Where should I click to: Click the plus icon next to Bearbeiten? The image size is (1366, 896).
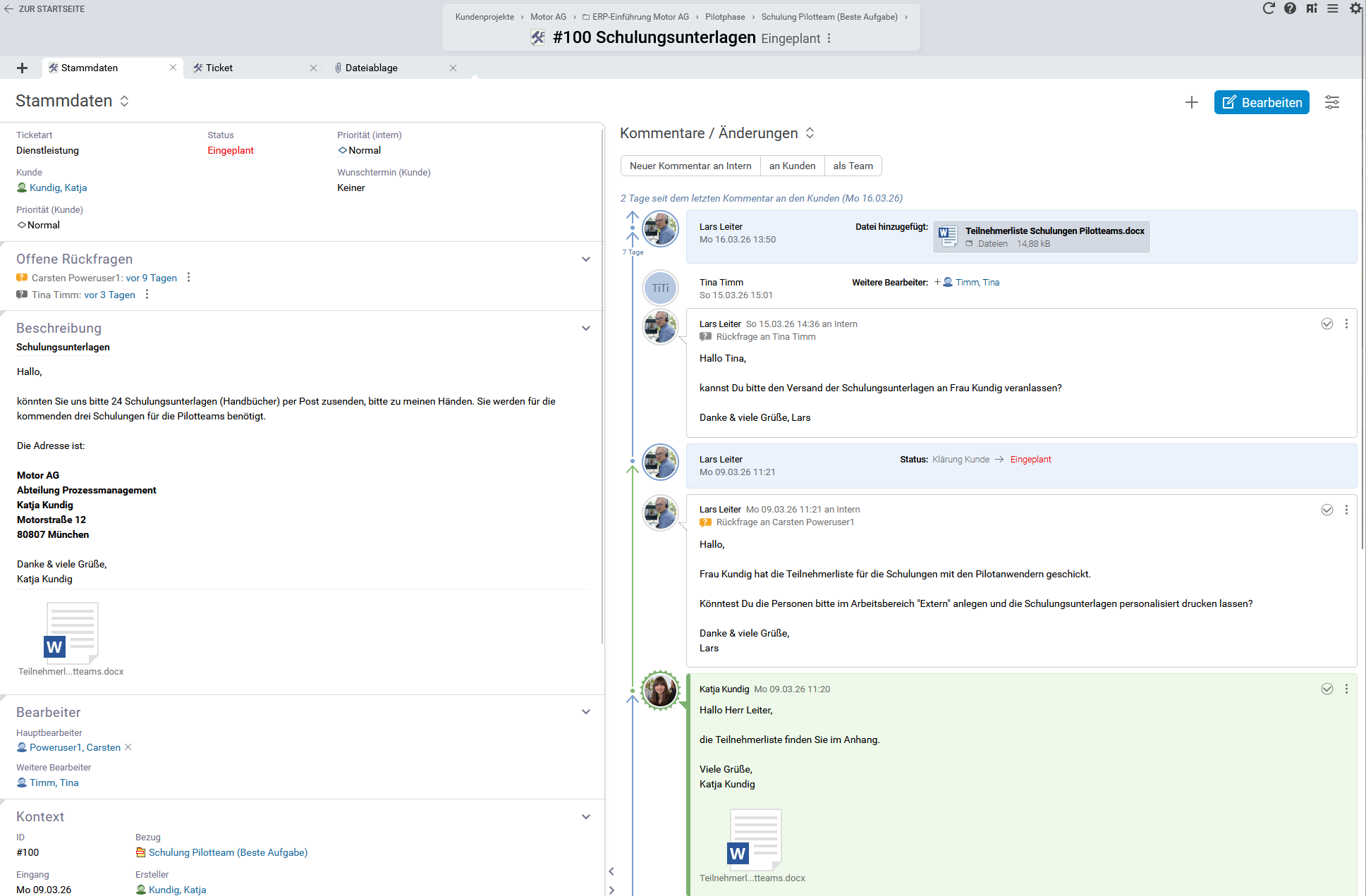1192,102
